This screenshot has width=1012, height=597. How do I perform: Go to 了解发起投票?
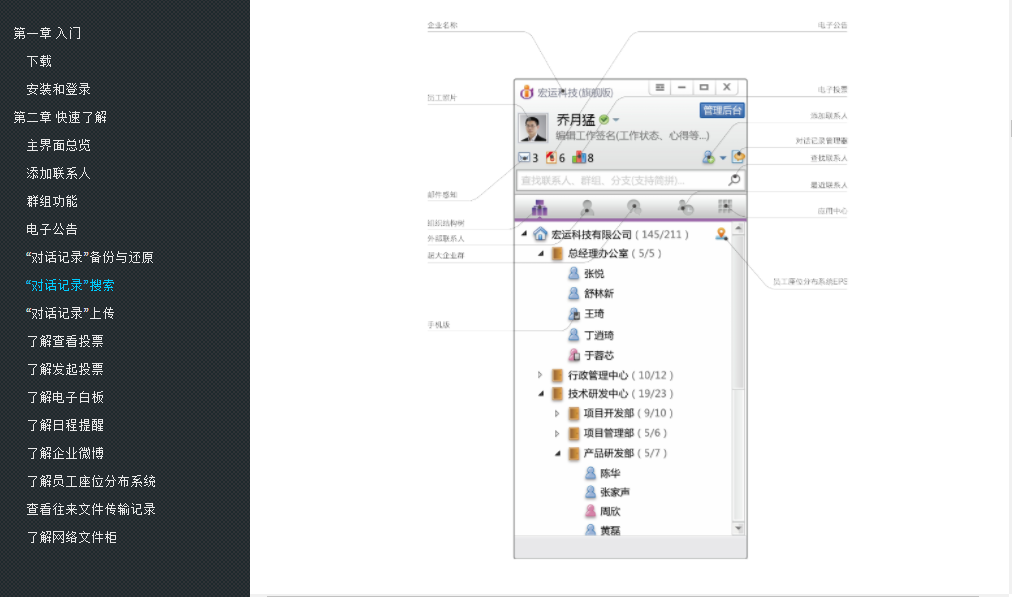pos(65,369)
